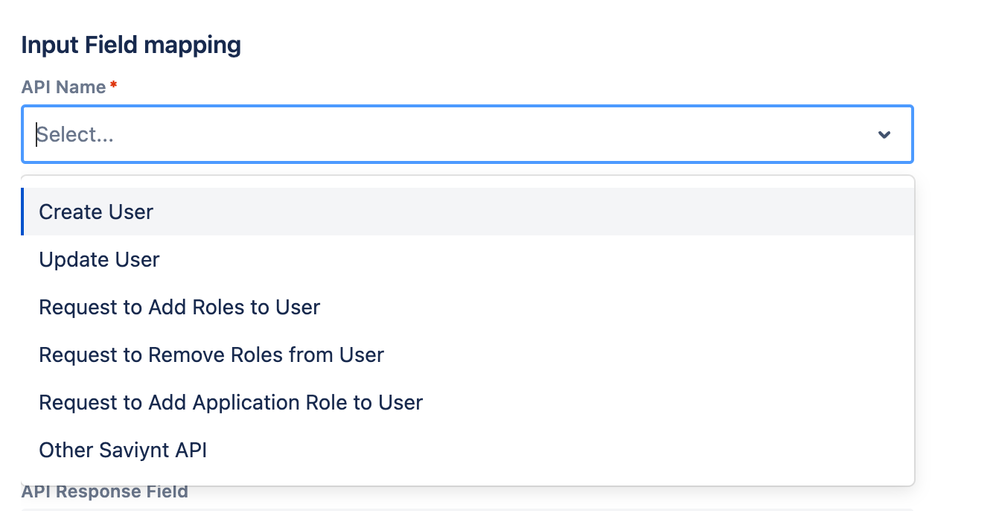Viewport: 999px width, 511px height.
Task: Choose Request to Add Application Role to User
Action: (x=468, y=403)
